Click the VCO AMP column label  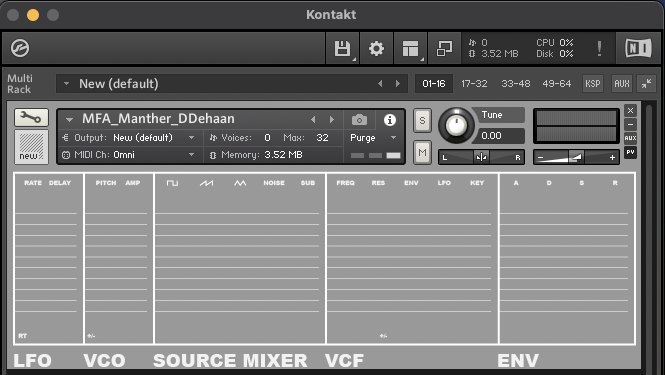[x=133, y=183]
